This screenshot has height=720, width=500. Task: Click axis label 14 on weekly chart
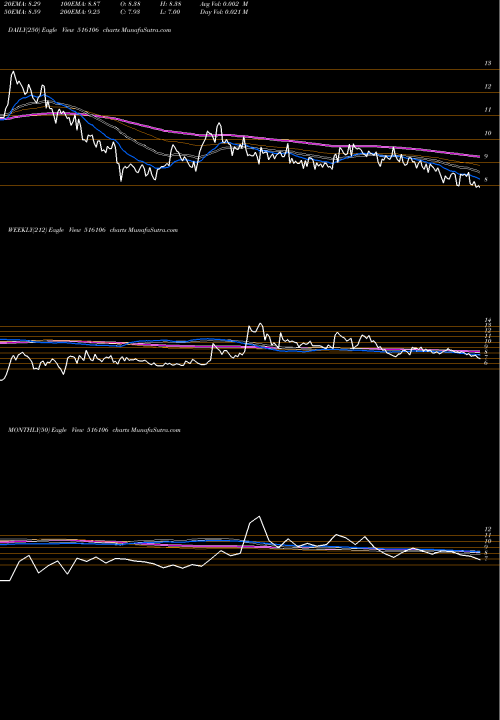(488, 320)
